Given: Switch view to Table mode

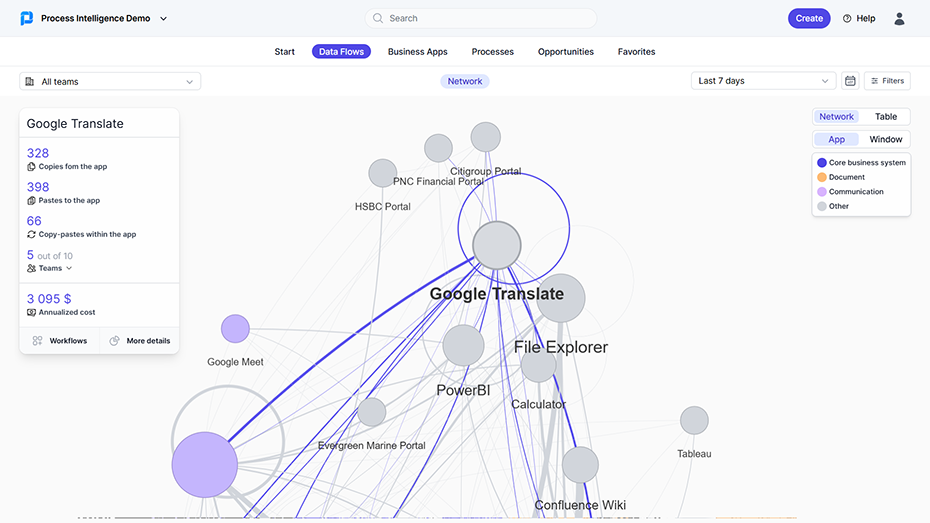Looking at the screenshot, I should (x=886, y=117).
